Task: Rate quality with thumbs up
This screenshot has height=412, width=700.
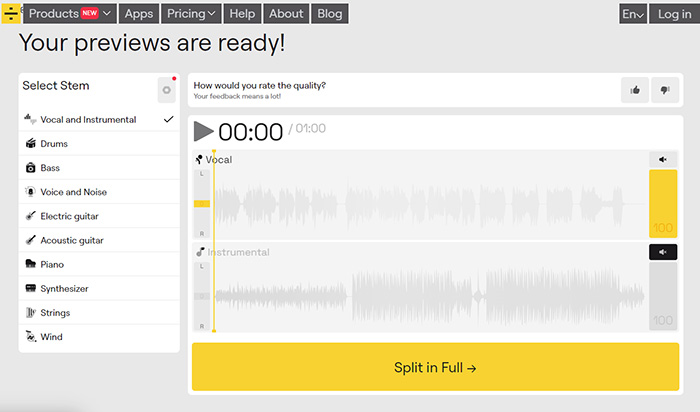Action: pos(635,90)
